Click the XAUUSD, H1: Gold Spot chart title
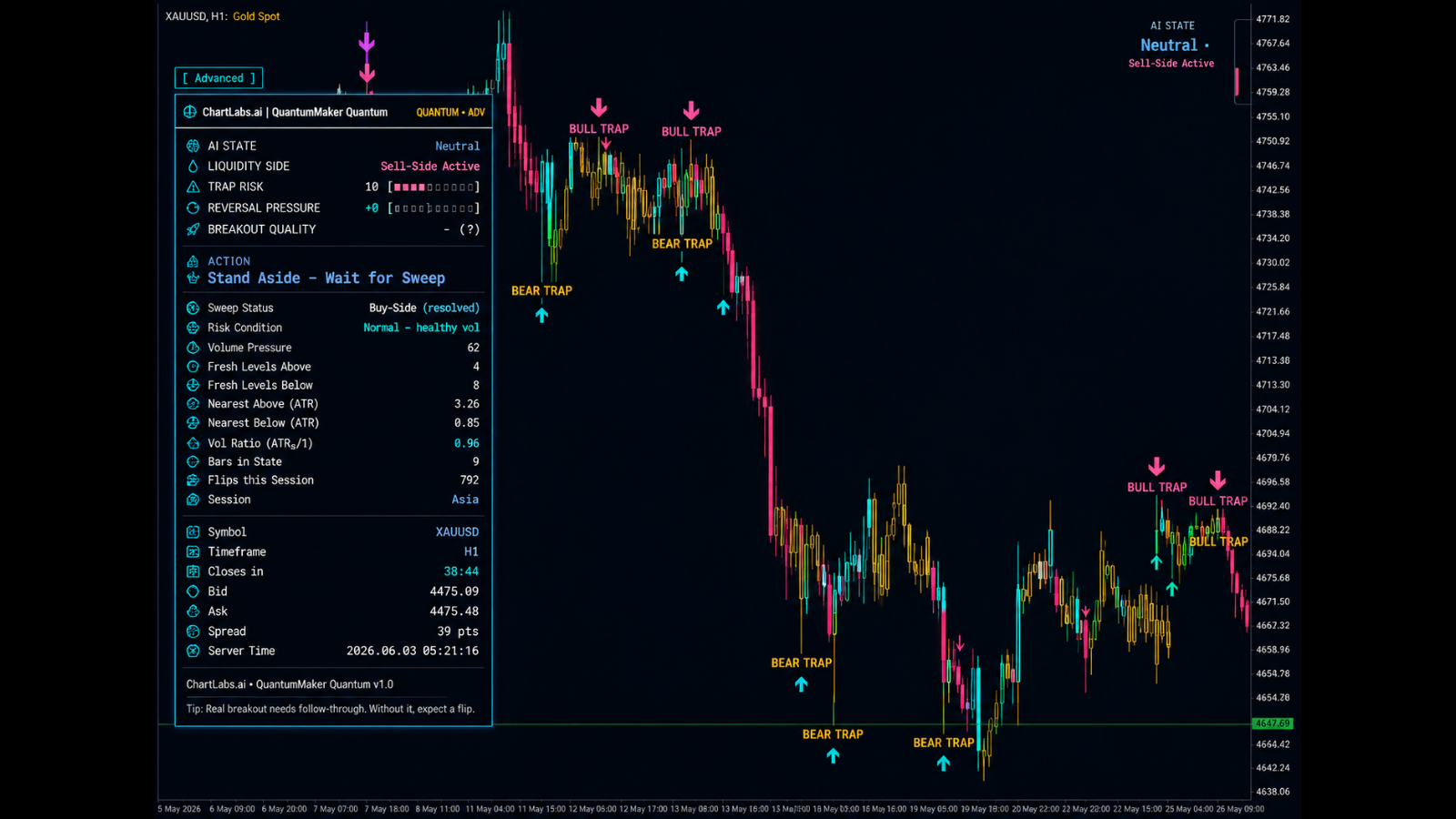Image resolution: width=1456 pixels, height=819 pixels. coord(222,16)
